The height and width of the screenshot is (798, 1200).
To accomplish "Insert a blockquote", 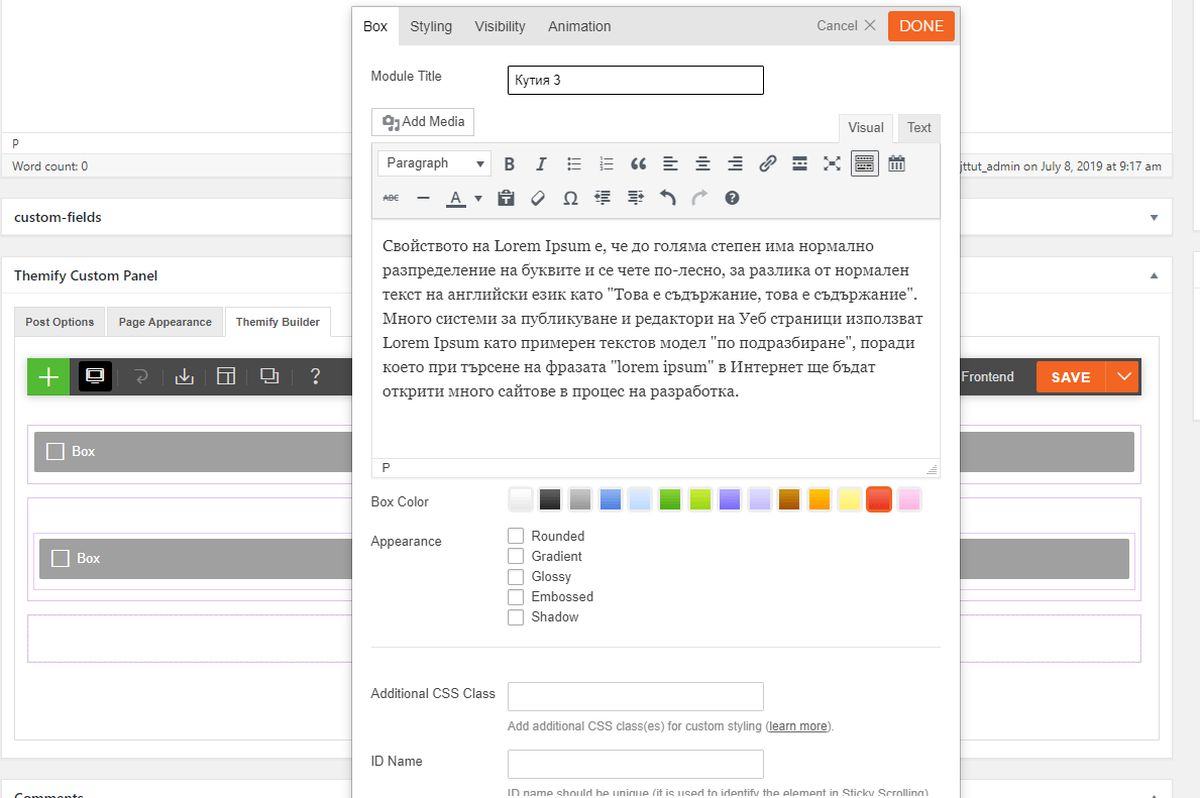I will 638,164.
